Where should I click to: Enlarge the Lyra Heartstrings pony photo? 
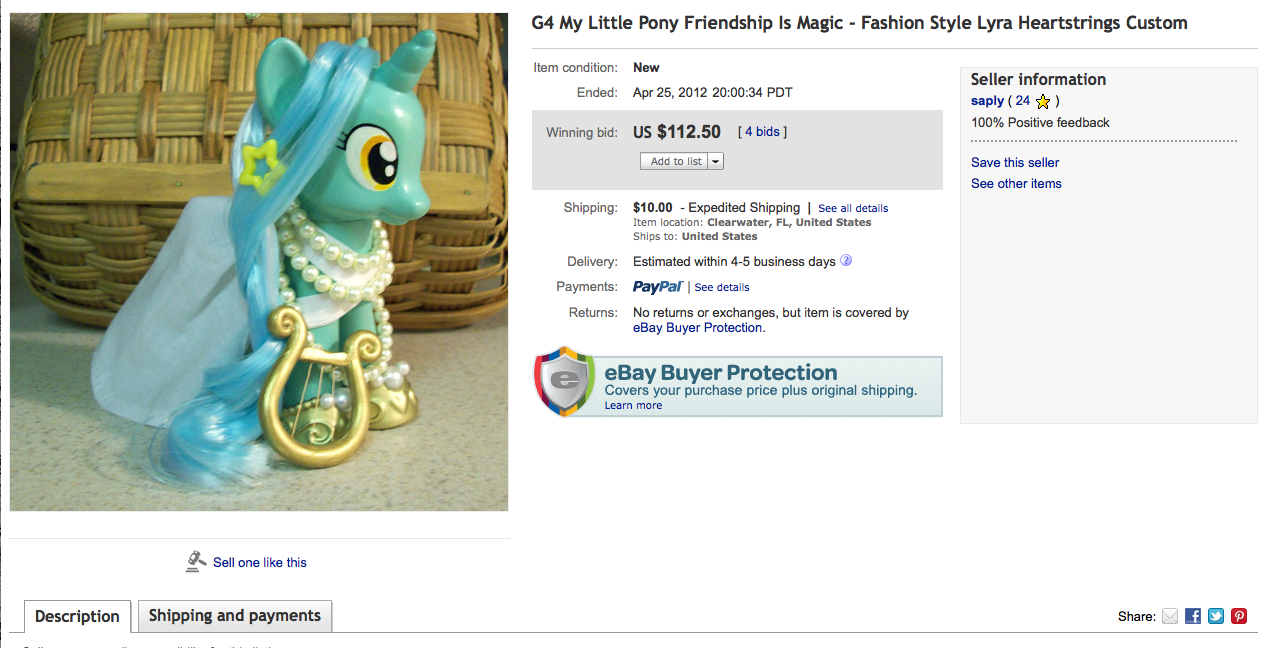259,262
